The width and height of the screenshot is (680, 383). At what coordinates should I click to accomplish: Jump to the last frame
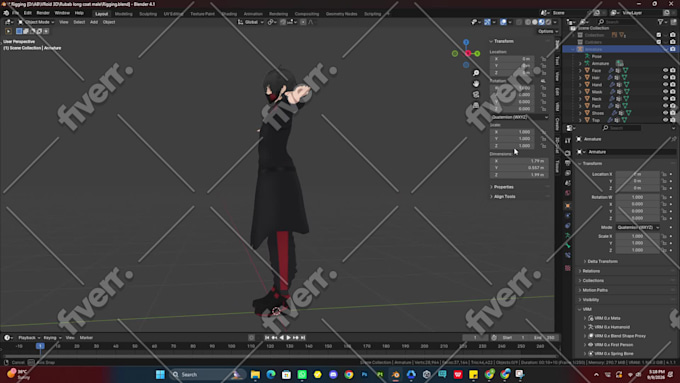(x=303, y=337)
